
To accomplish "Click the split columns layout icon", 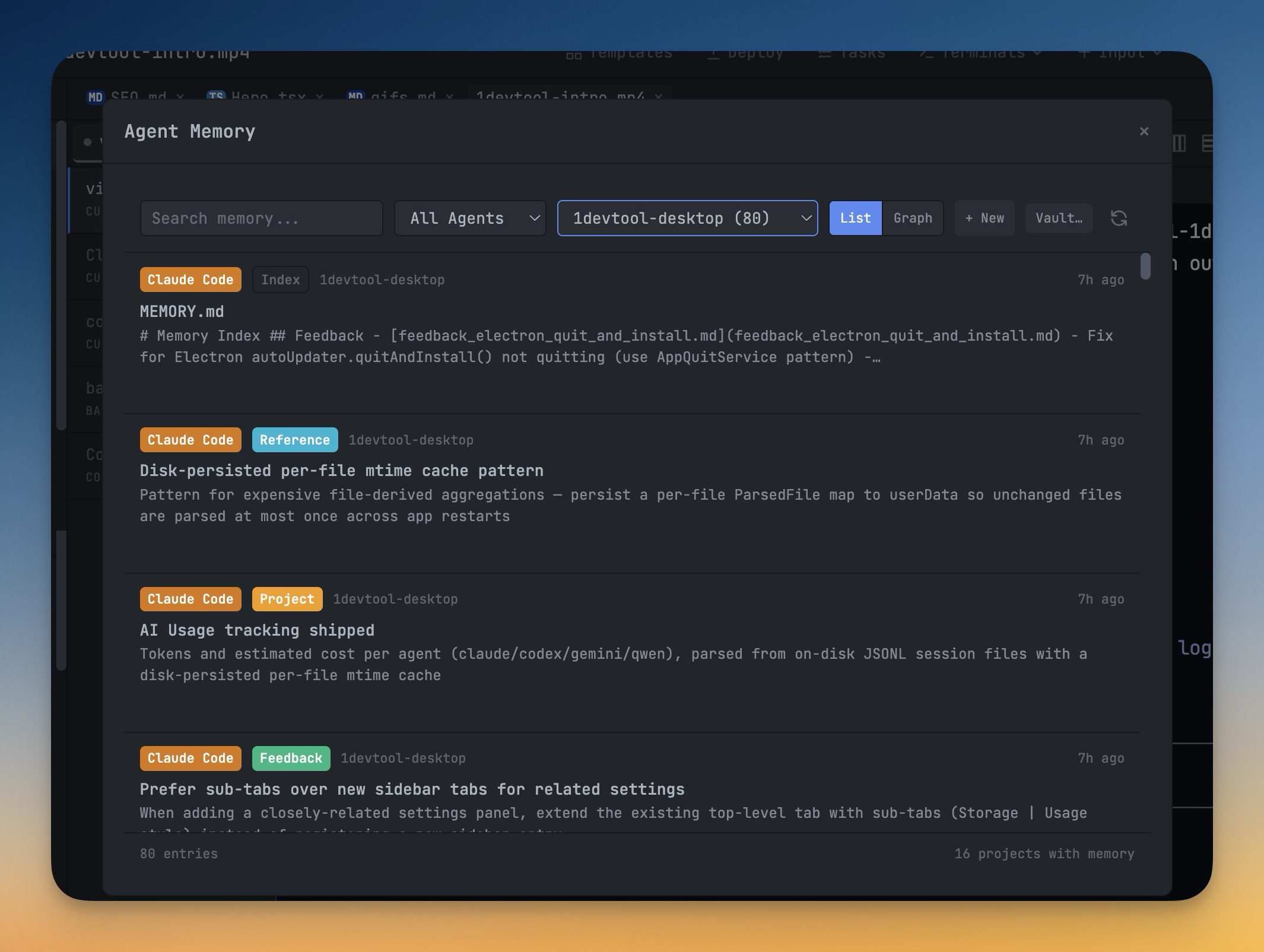I will click(1179, 143).
